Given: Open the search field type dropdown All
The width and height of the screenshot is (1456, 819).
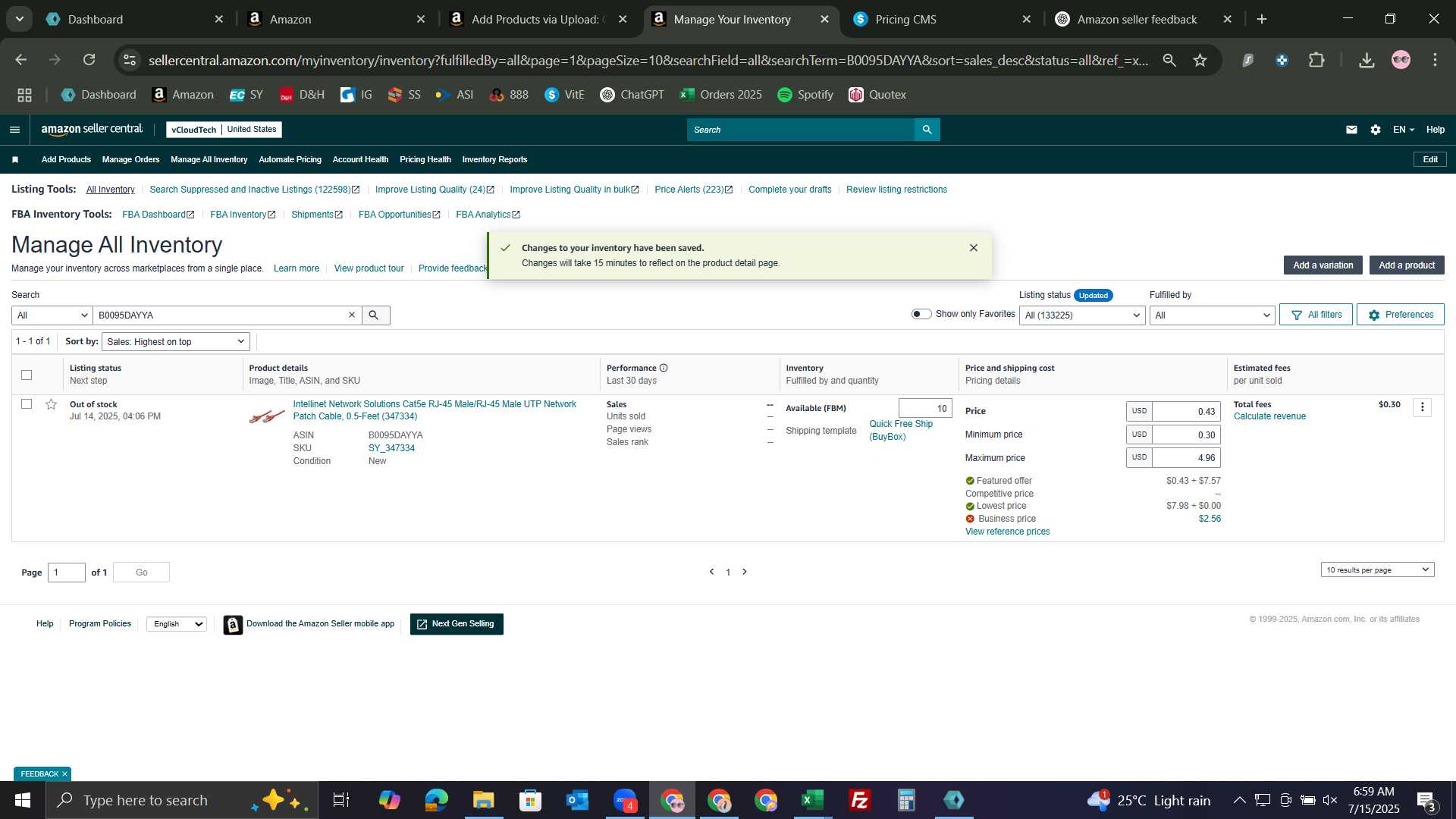Looking at the screenshot, I should [52, 315].
